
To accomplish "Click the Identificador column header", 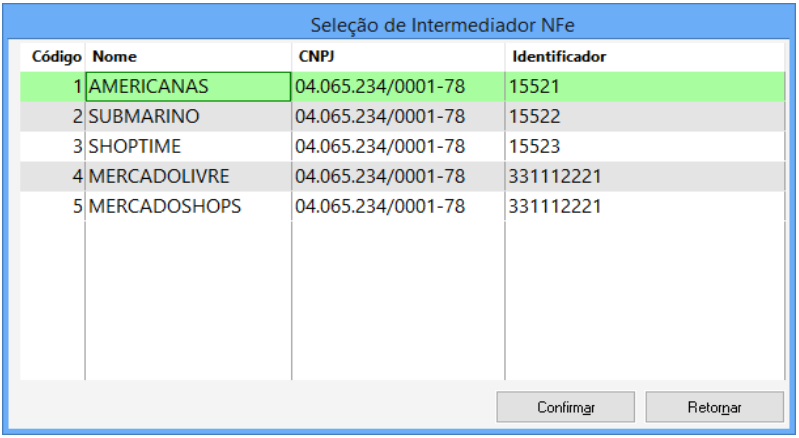I will 559,57.
